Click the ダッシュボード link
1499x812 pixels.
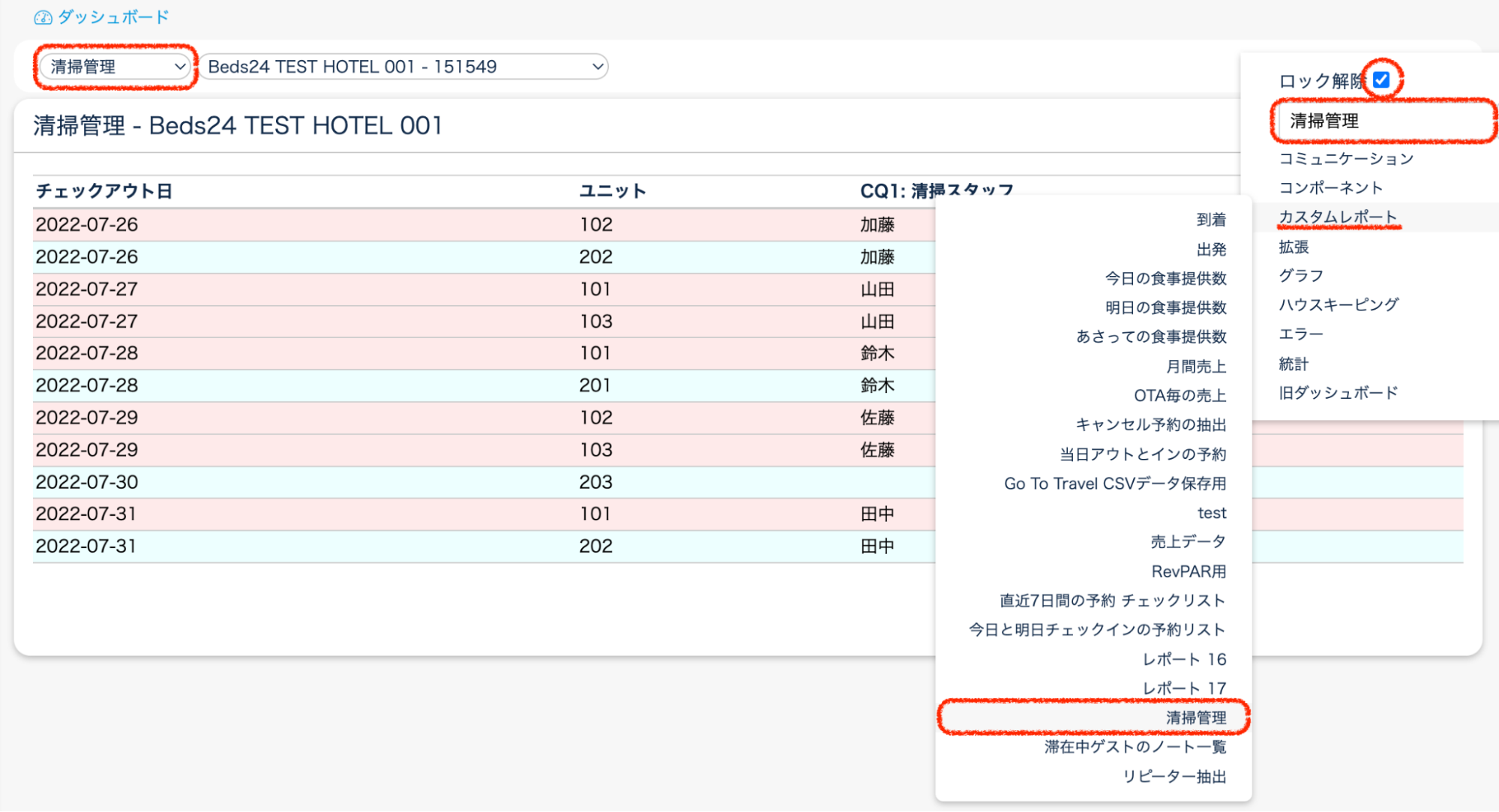(x=112, y=17)
